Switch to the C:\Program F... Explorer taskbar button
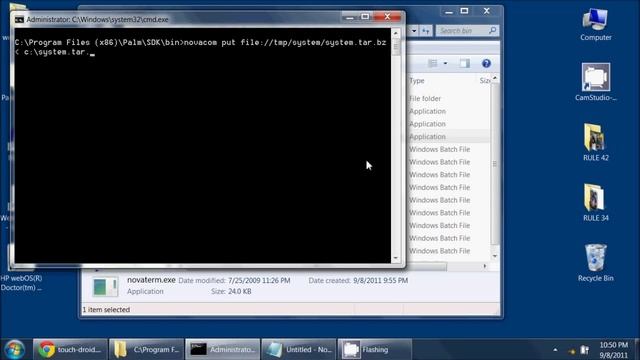Image resolution: width=640 pixels, height=360 pixels. (146, 349)
